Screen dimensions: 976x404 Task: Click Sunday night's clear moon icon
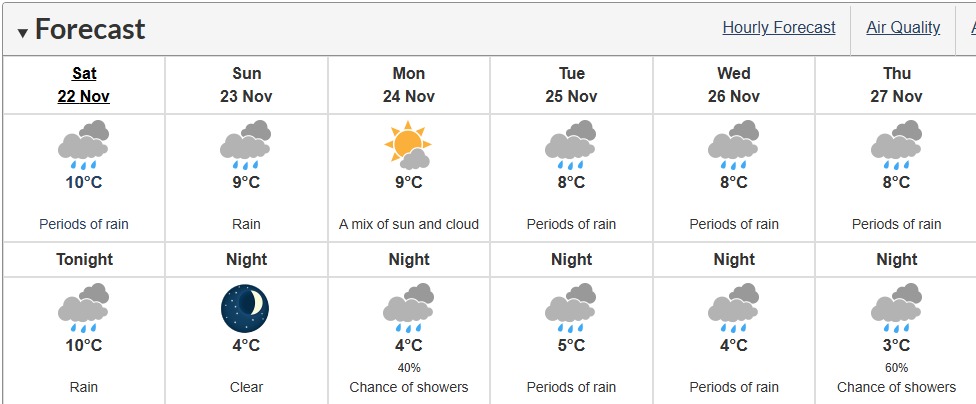[x=246, y=307]
